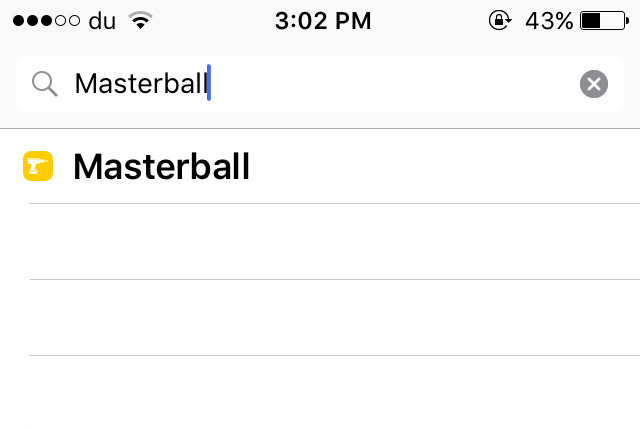Place cursor at blue text caret in search
640x429 pixels.
click(x=209, y=84)
